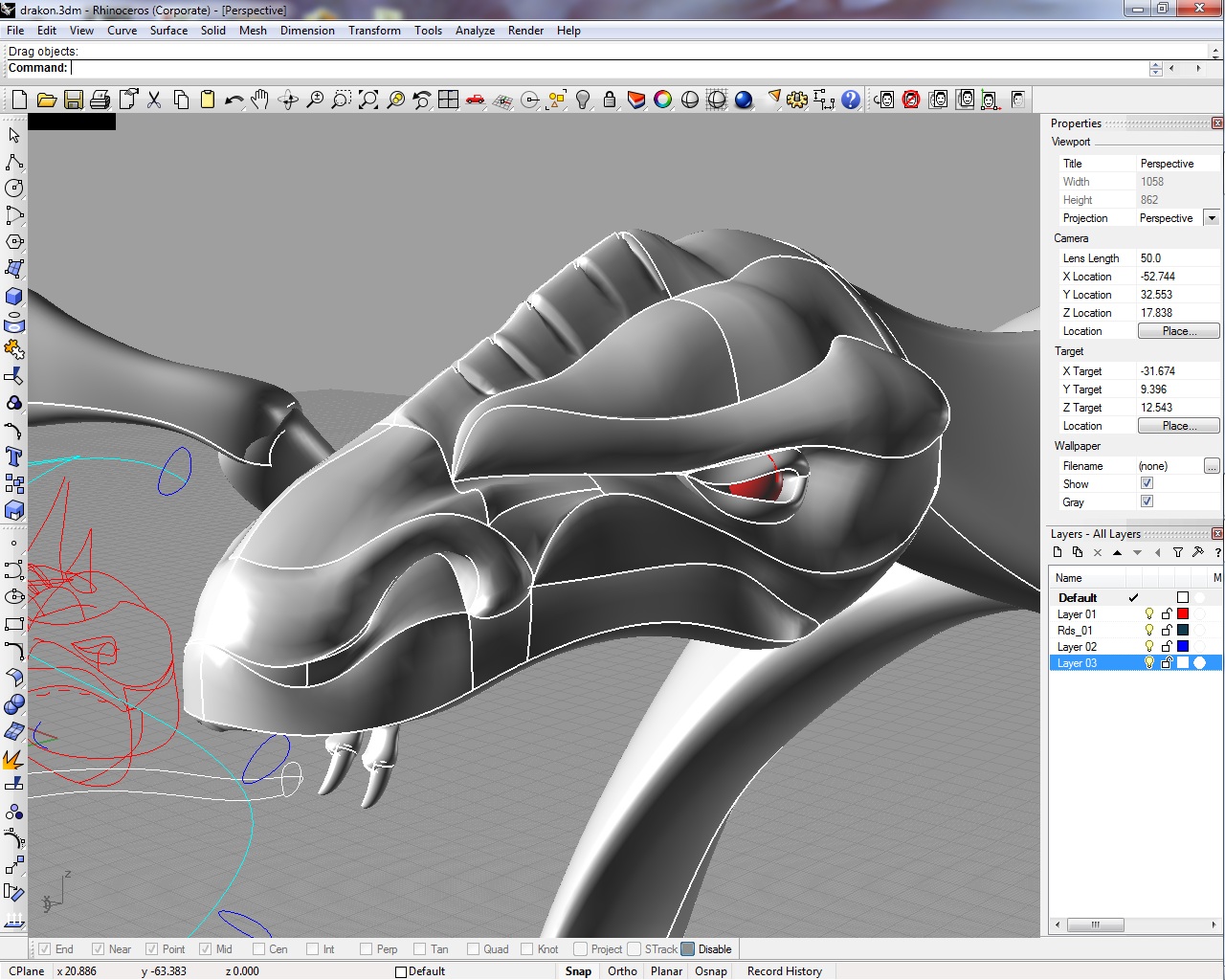Screen dimensions: 1225x980
Task: Click the Print icon in toolbar
Action: [100, 100]
